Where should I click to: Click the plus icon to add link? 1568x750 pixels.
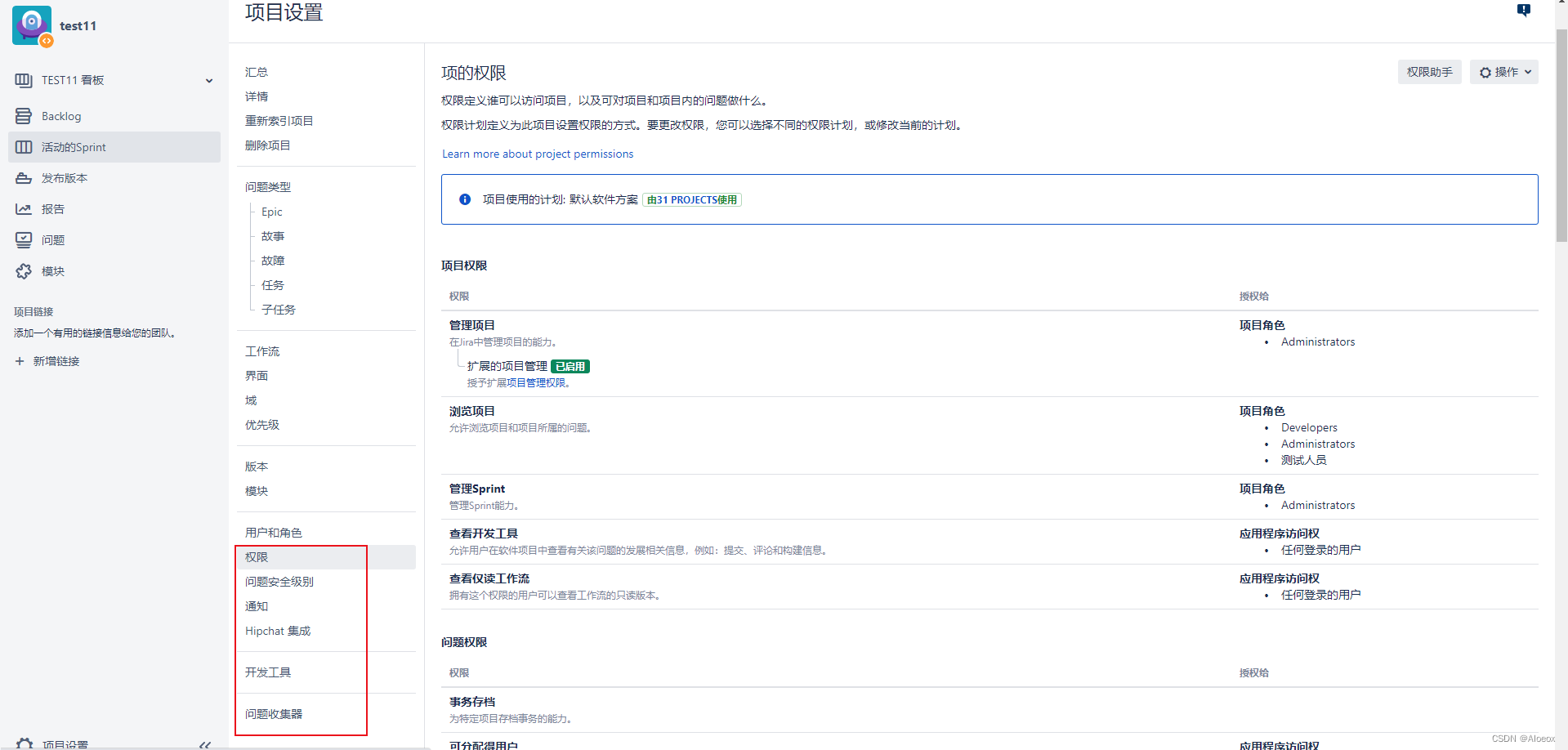click(20, 361)
